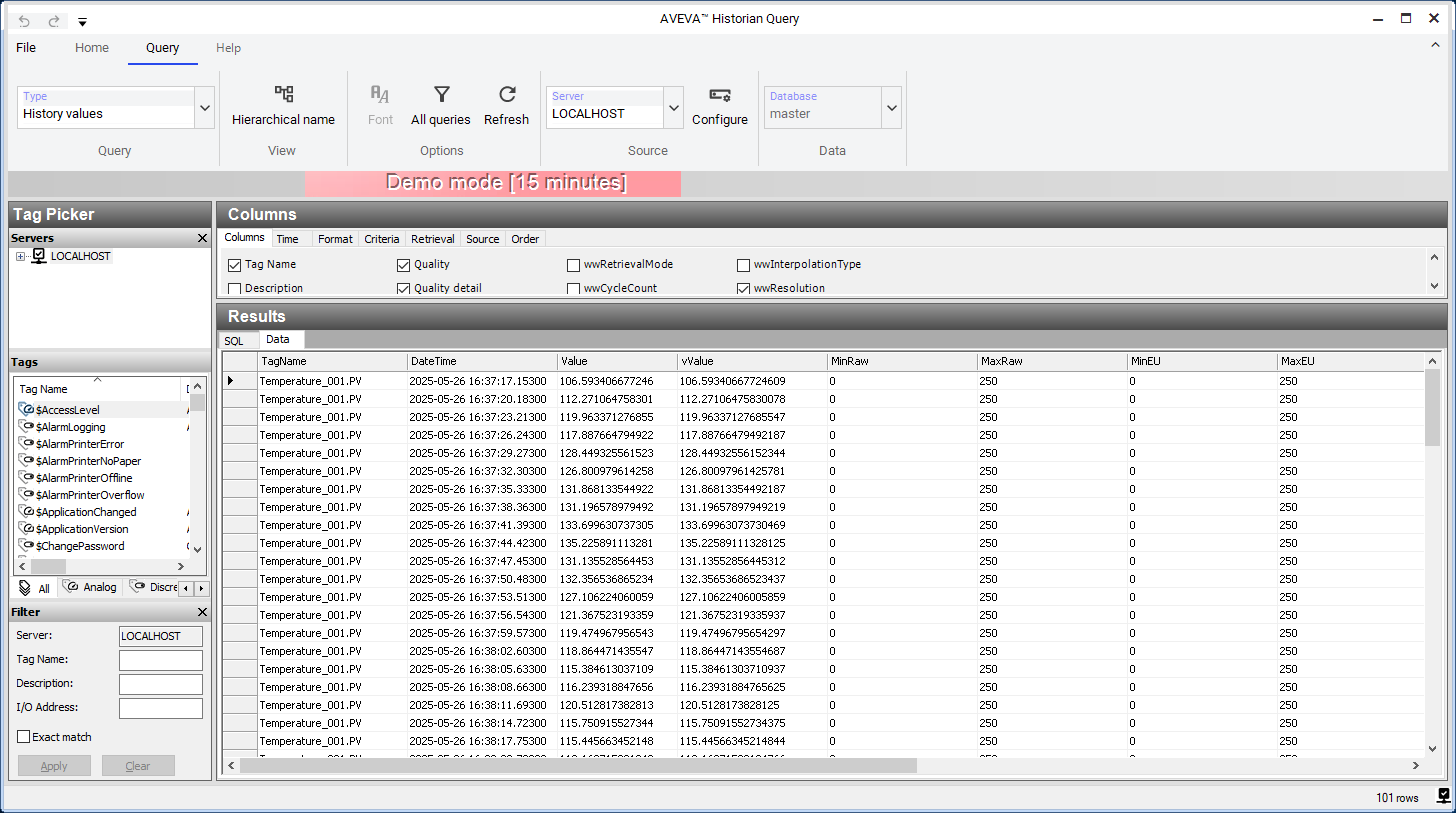1456x813 pixels.
Task: Select the $AlarmPrinterNoPaper tag icon
Action: coord(26,461)
